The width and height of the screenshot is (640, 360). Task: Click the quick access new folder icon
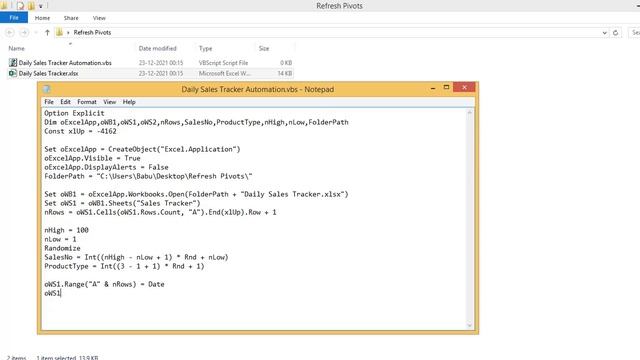tap(31, 6)
